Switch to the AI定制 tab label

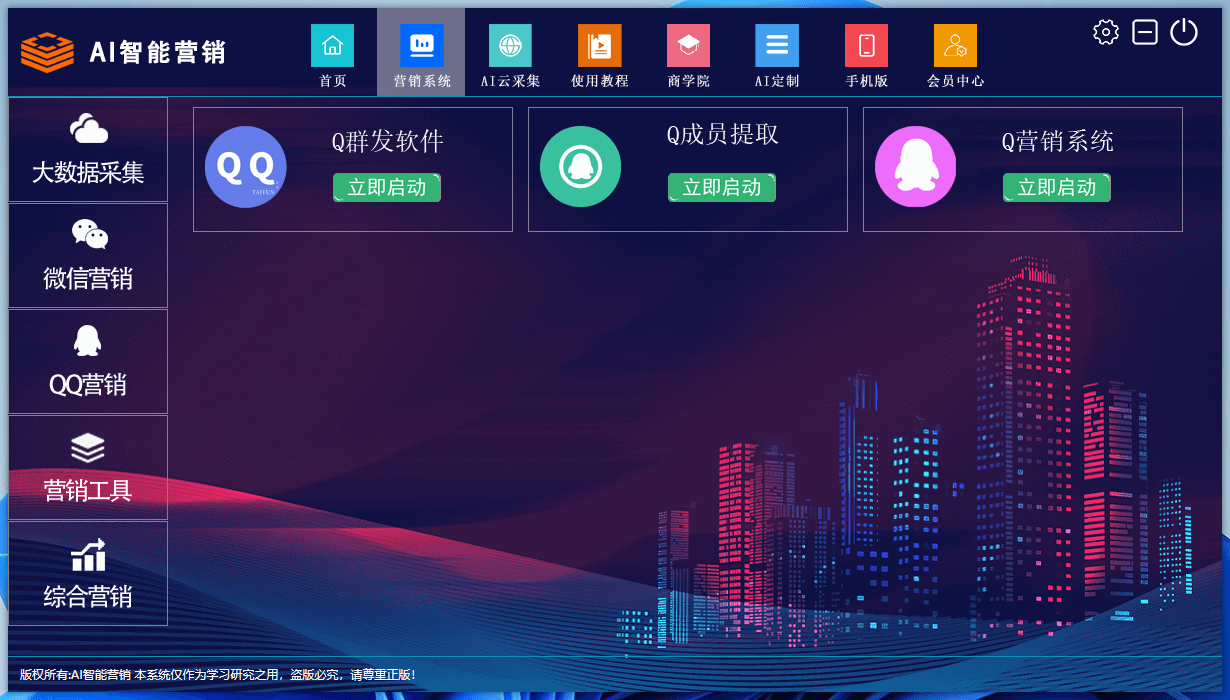click(777, 81)
